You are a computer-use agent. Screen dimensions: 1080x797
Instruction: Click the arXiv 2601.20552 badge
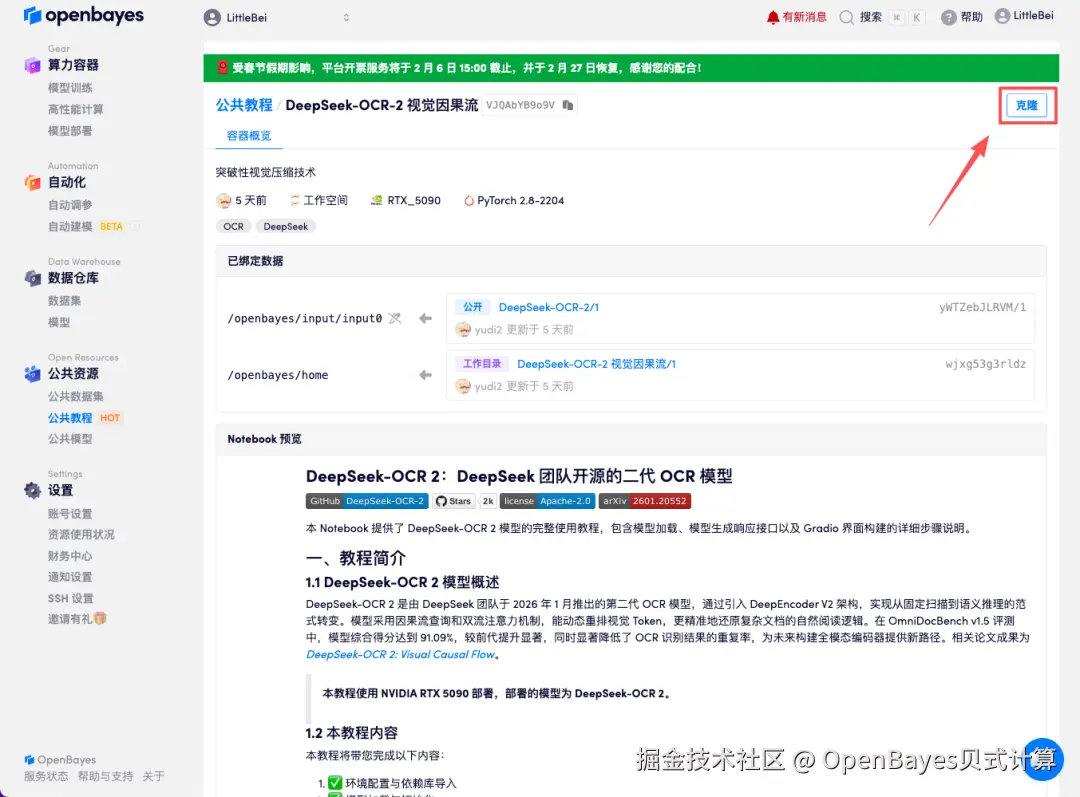pos(645,501)
